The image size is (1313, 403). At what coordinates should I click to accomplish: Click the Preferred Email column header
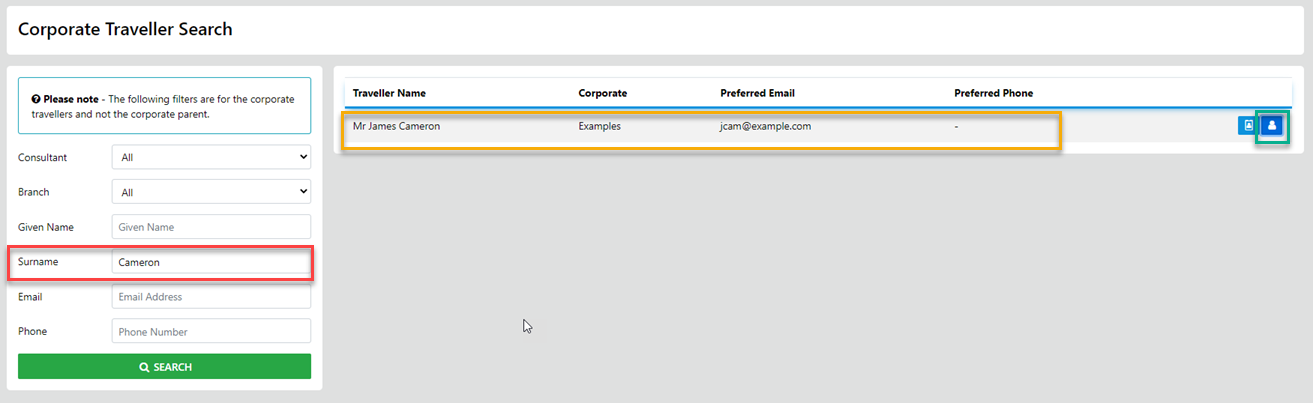click(757, 93)
